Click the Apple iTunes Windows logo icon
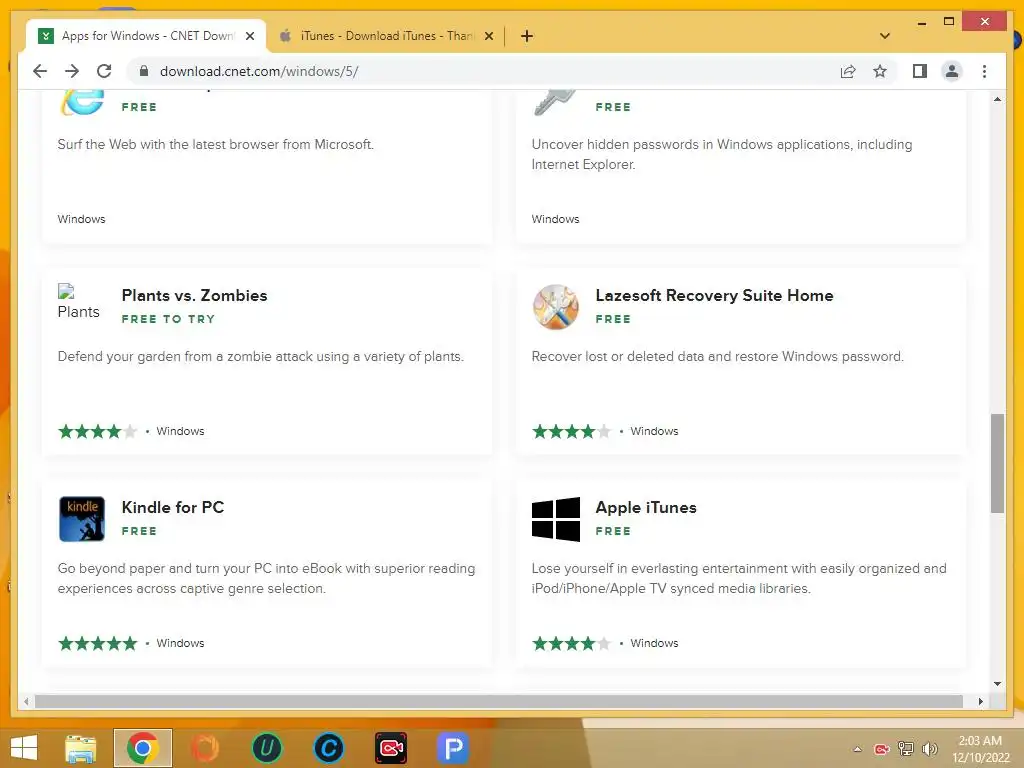1024x768 pixels. (x=556, y=519)
